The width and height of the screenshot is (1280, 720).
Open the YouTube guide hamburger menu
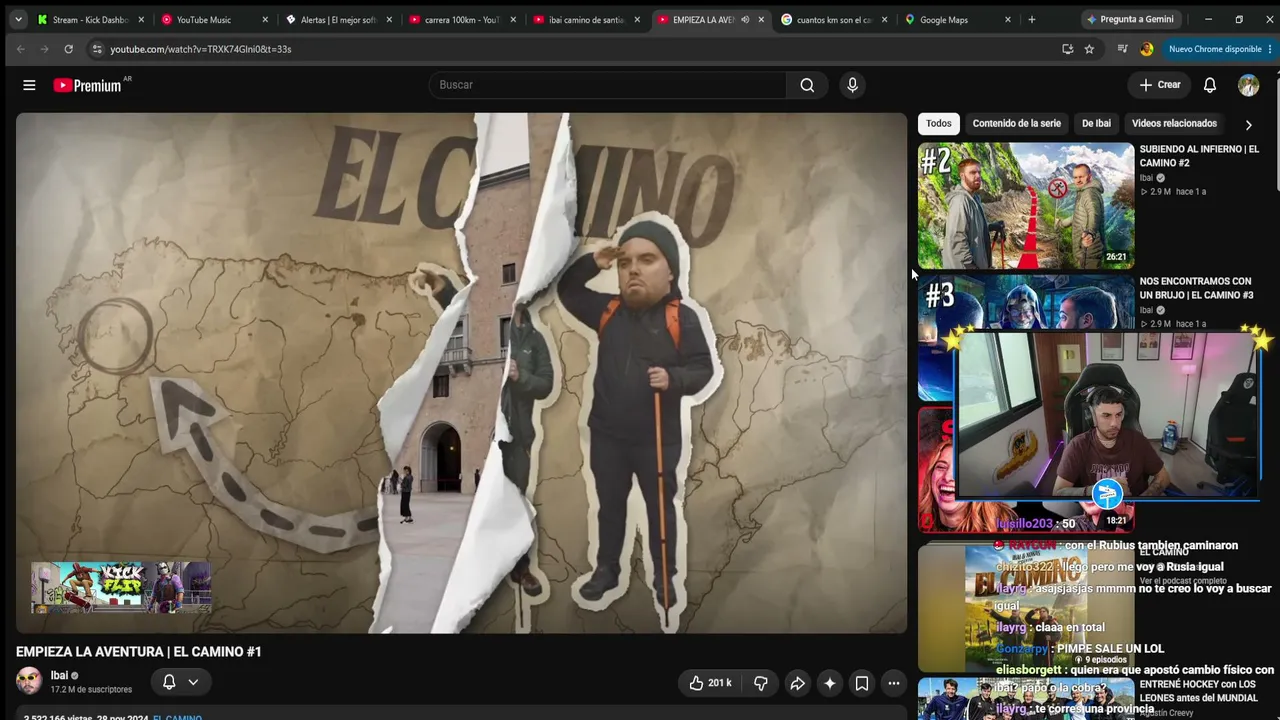29,85
